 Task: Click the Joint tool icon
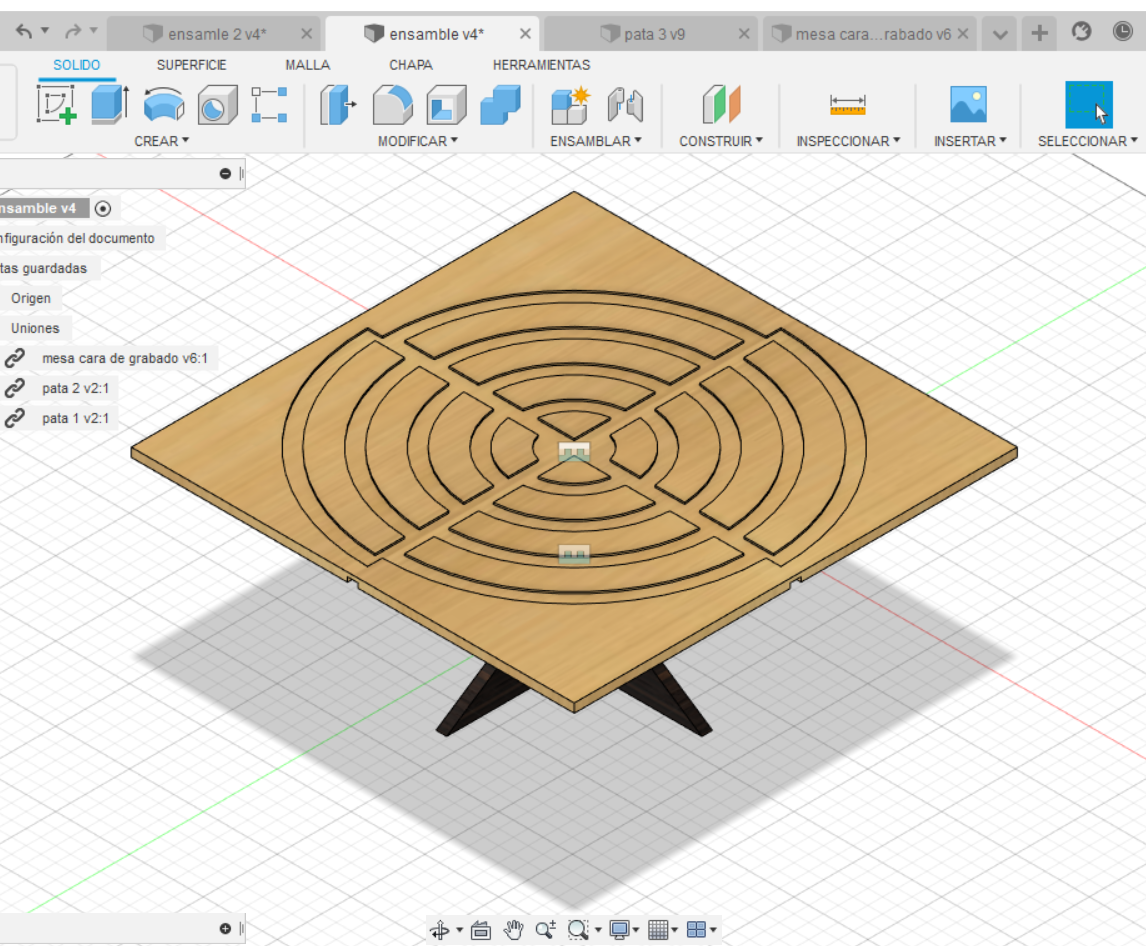pyautogui.click(x=625, y=105)
